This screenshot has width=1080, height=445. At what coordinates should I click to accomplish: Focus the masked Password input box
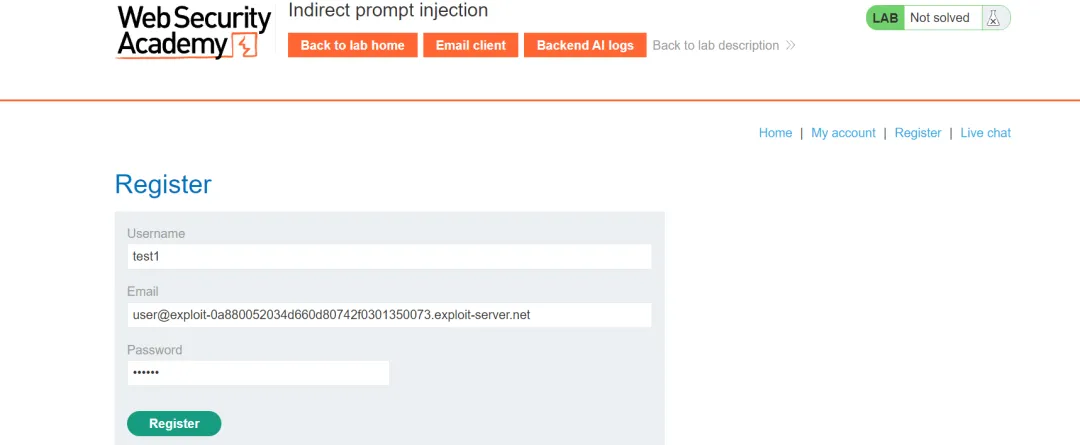(258, 373)
